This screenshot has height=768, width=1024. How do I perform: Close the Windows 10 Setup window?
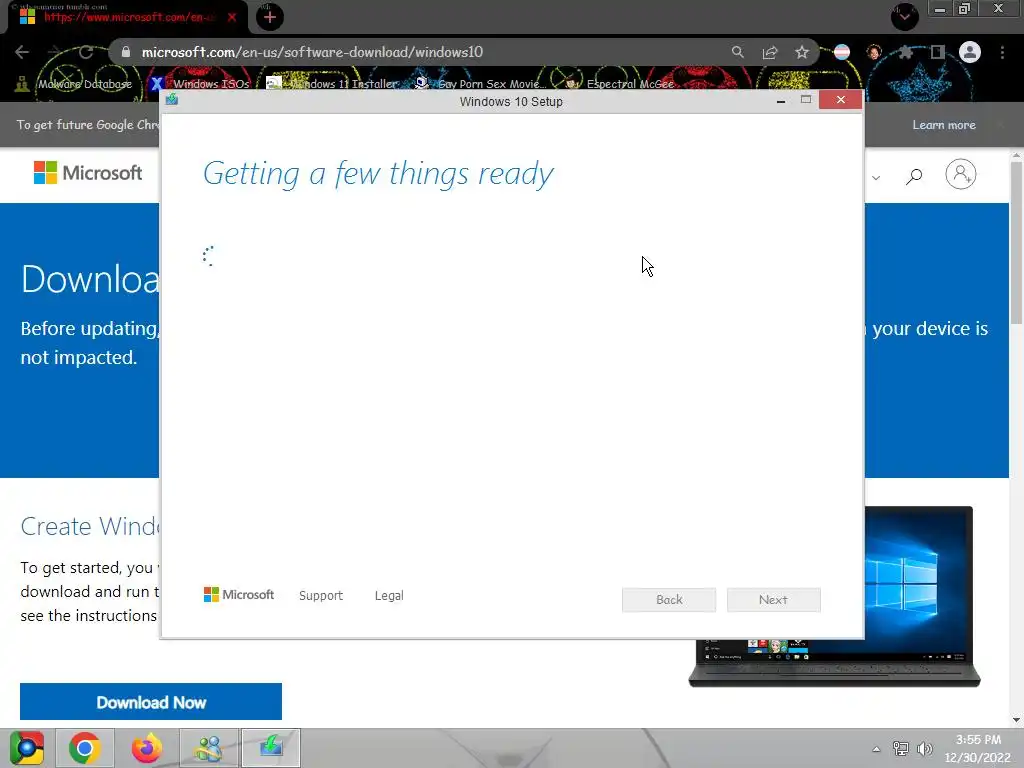click(840, 100)
